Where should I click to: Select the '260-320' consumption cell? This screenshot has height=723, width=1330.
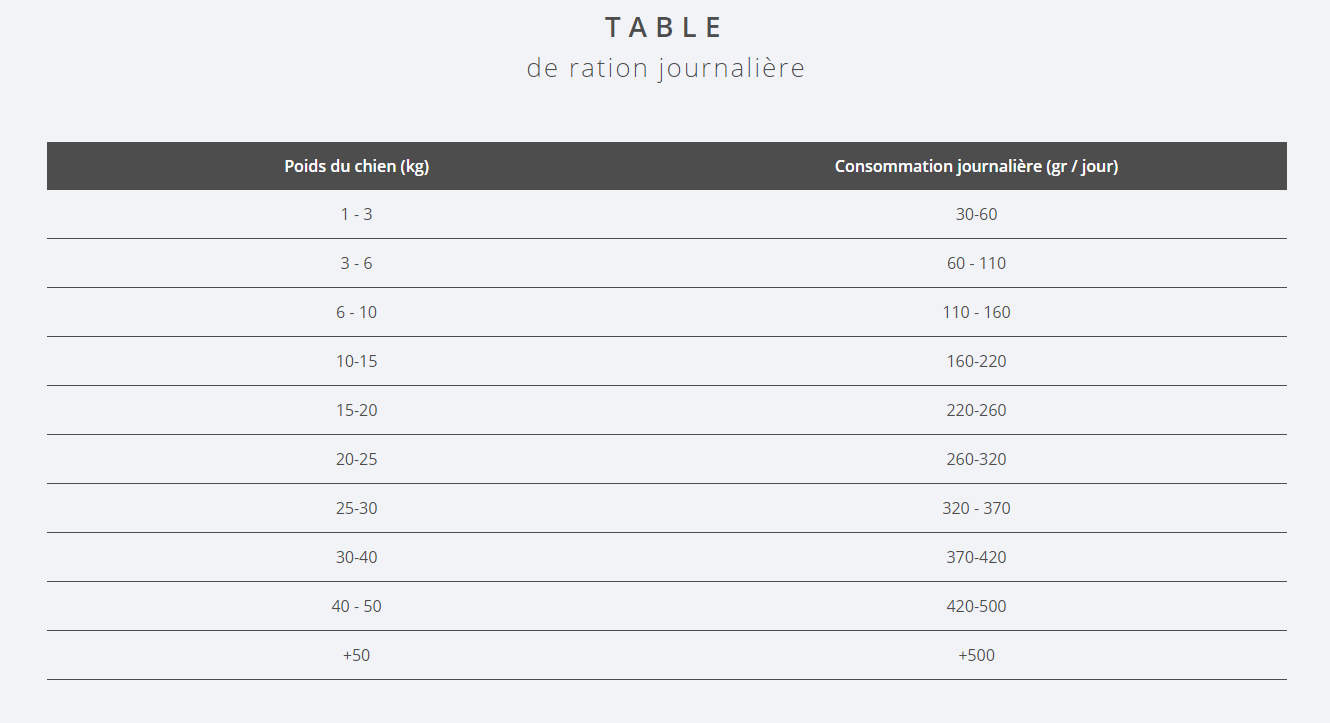tap(977, 459)
